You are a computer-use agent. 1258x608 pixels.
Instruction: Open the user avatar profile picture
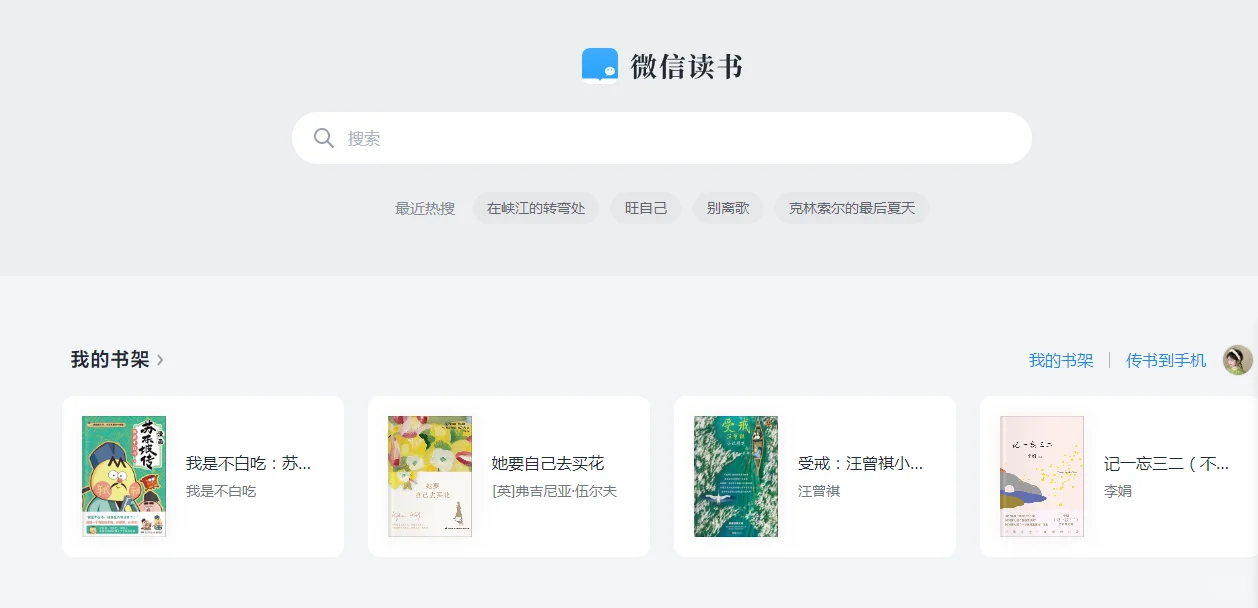1238,360
